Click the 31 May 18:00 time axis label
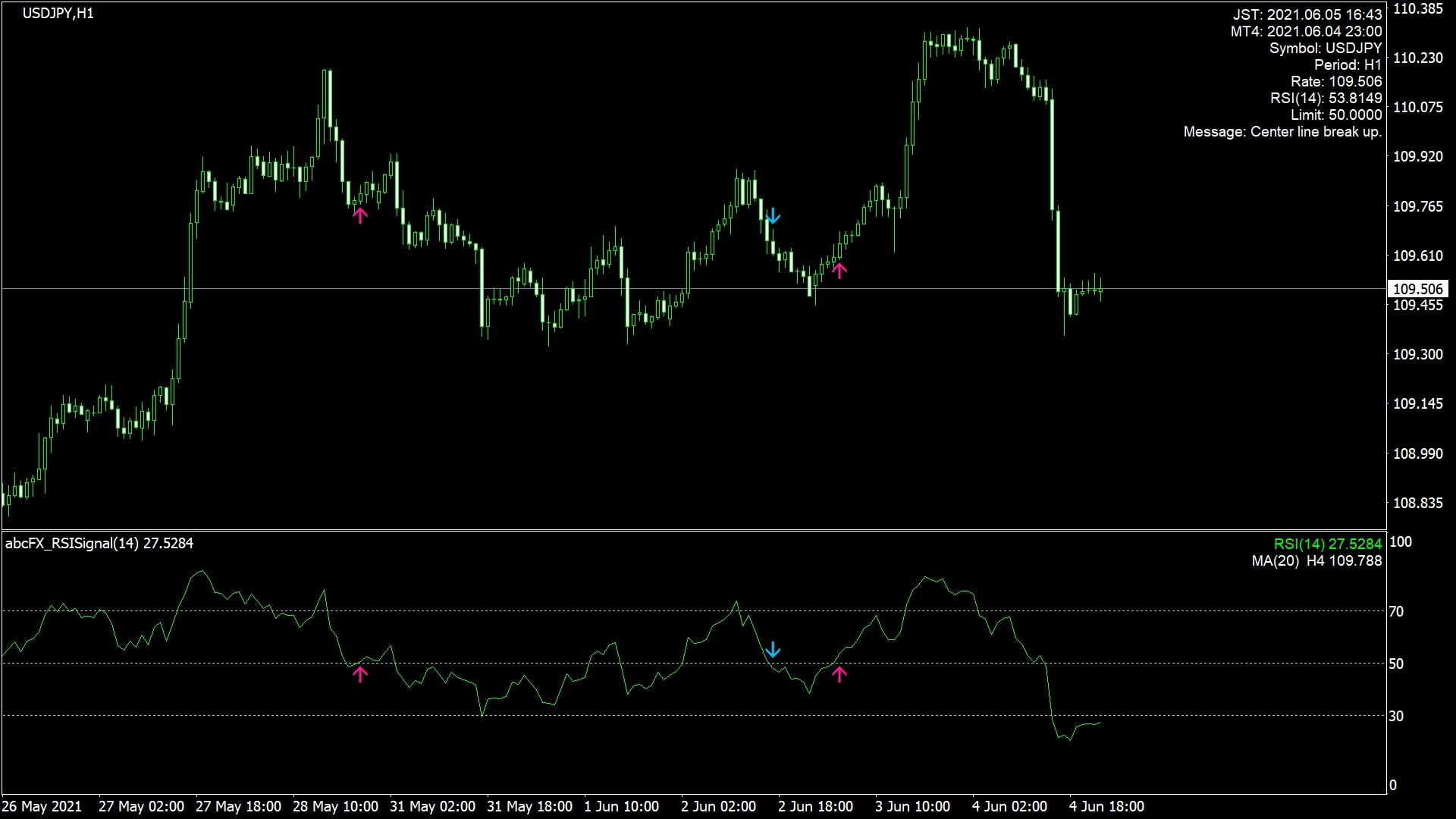The width and height of the screenshot is (1456, 819). (x=529, y=806)
